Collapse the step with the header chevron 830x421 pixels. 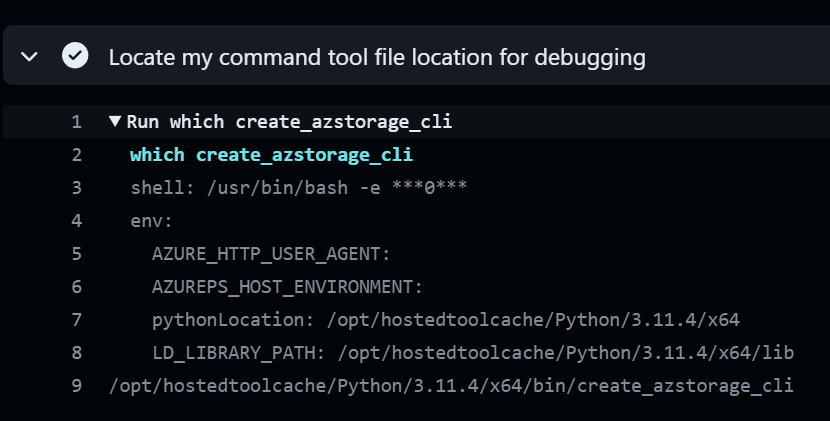(30, 56)
